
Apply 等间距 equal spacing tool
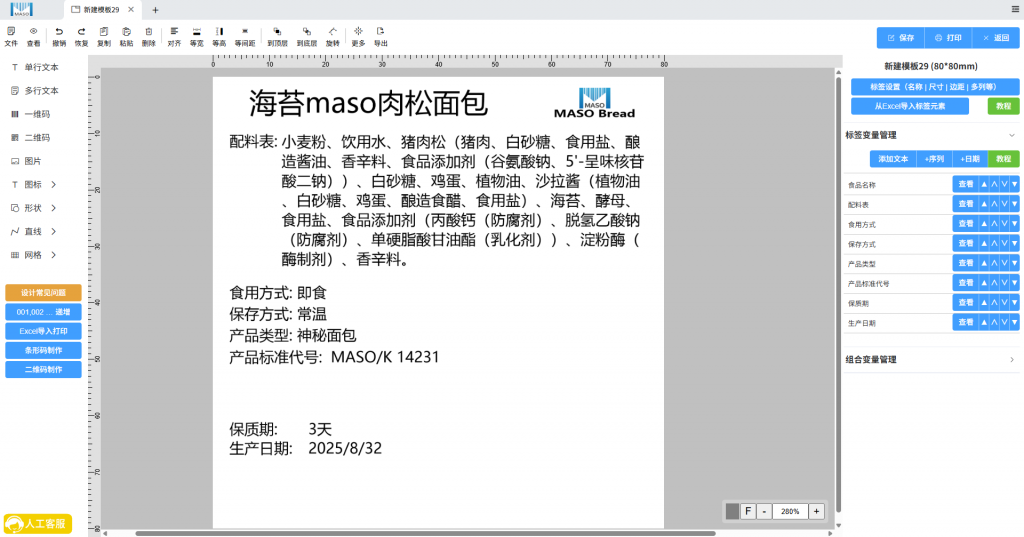245,37
